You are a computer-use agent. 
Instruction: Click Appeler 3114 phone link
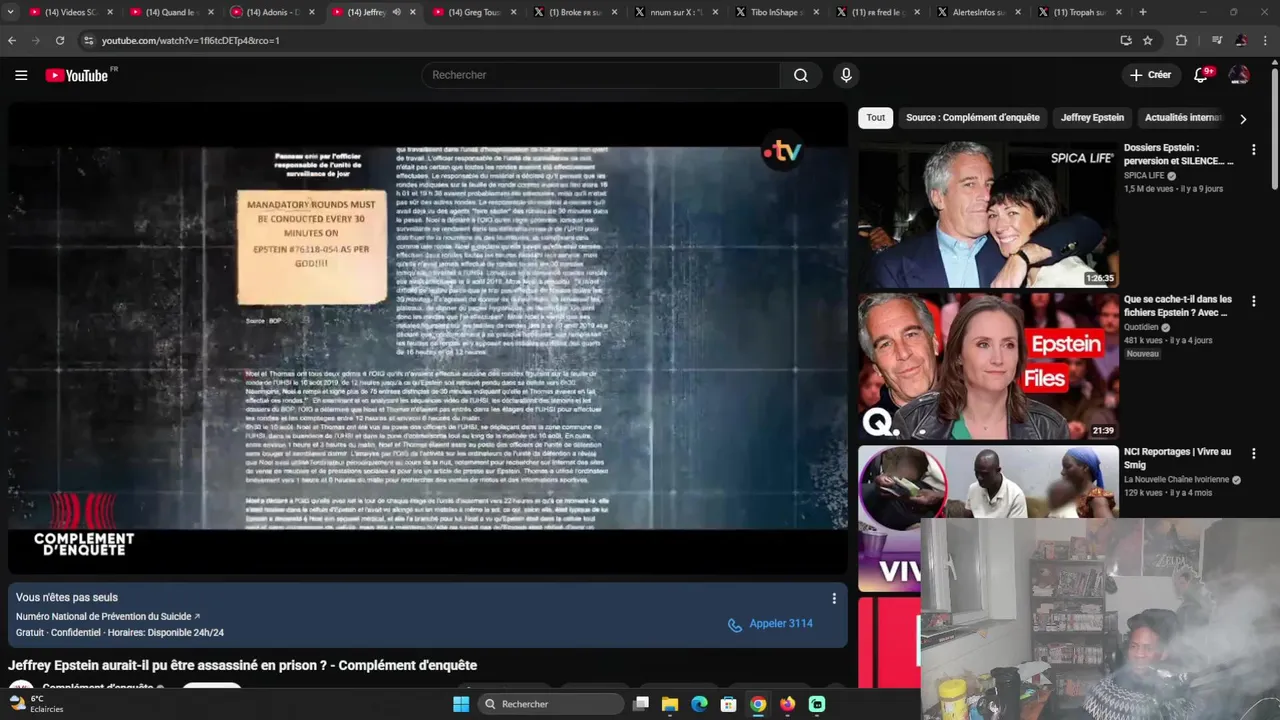pyautogui.click(x=771, y=624)
